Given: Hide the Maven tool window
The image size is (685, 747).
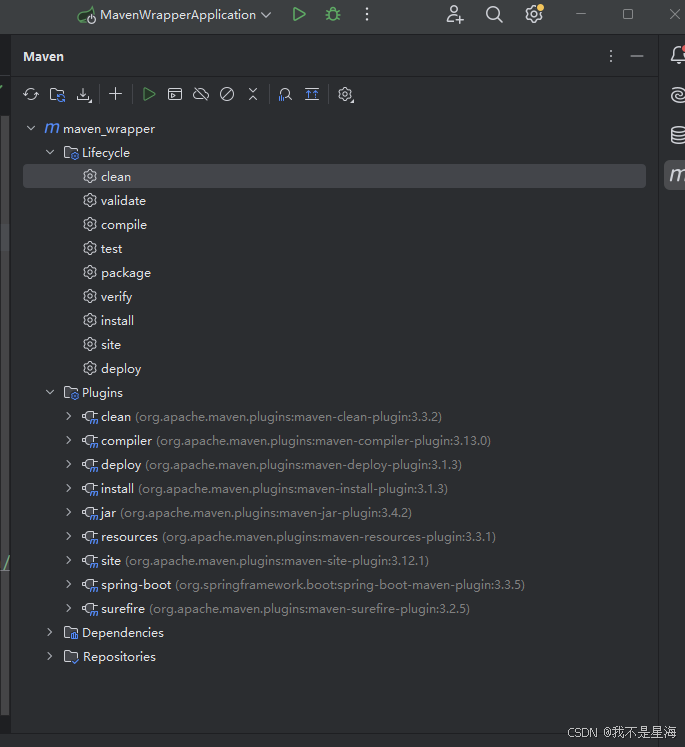Looking at the screenshot, I should tap(637, 56).
